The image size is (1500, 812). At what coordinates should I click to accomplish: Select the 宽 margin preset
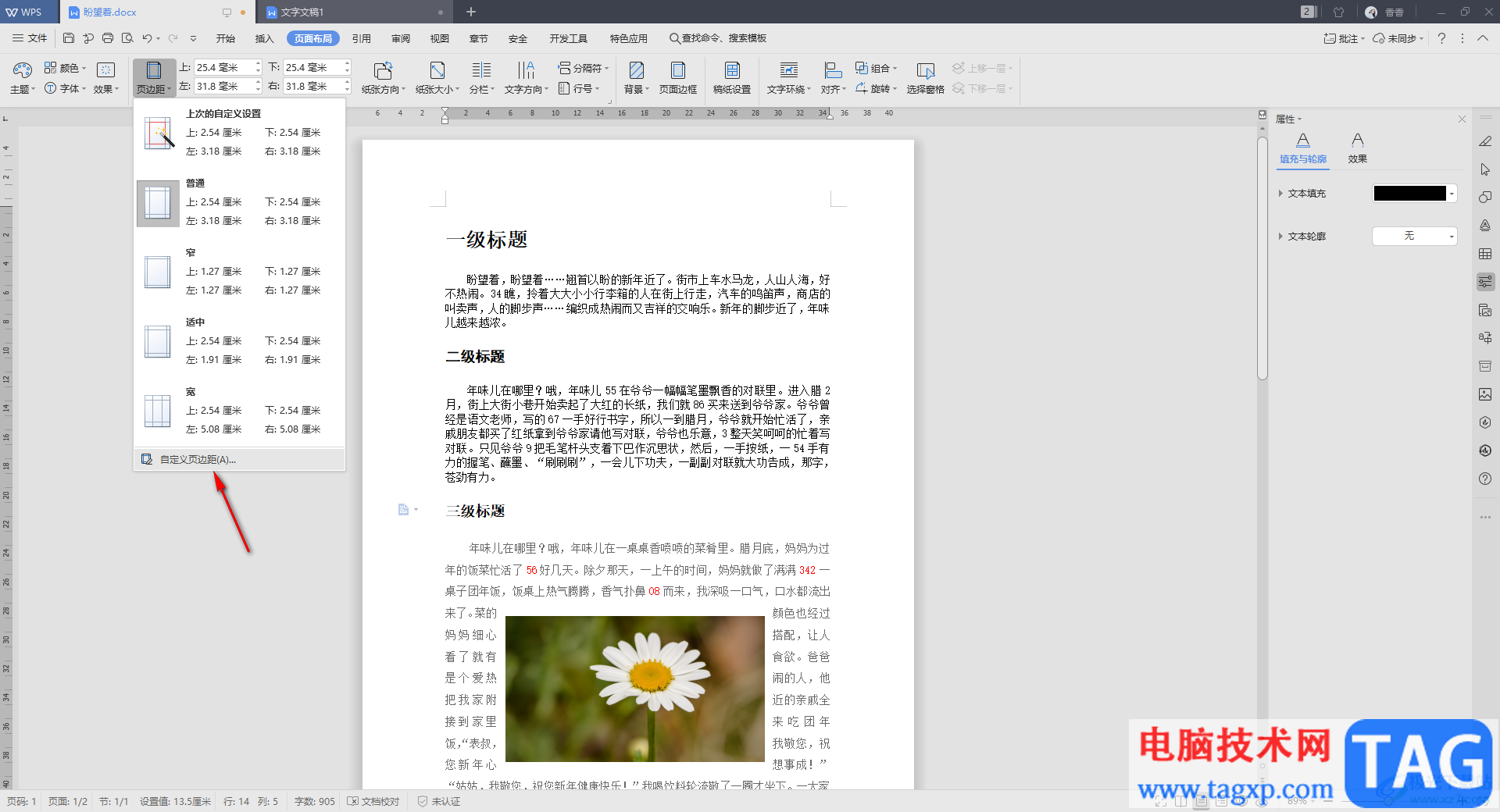[x=239, y=411]
